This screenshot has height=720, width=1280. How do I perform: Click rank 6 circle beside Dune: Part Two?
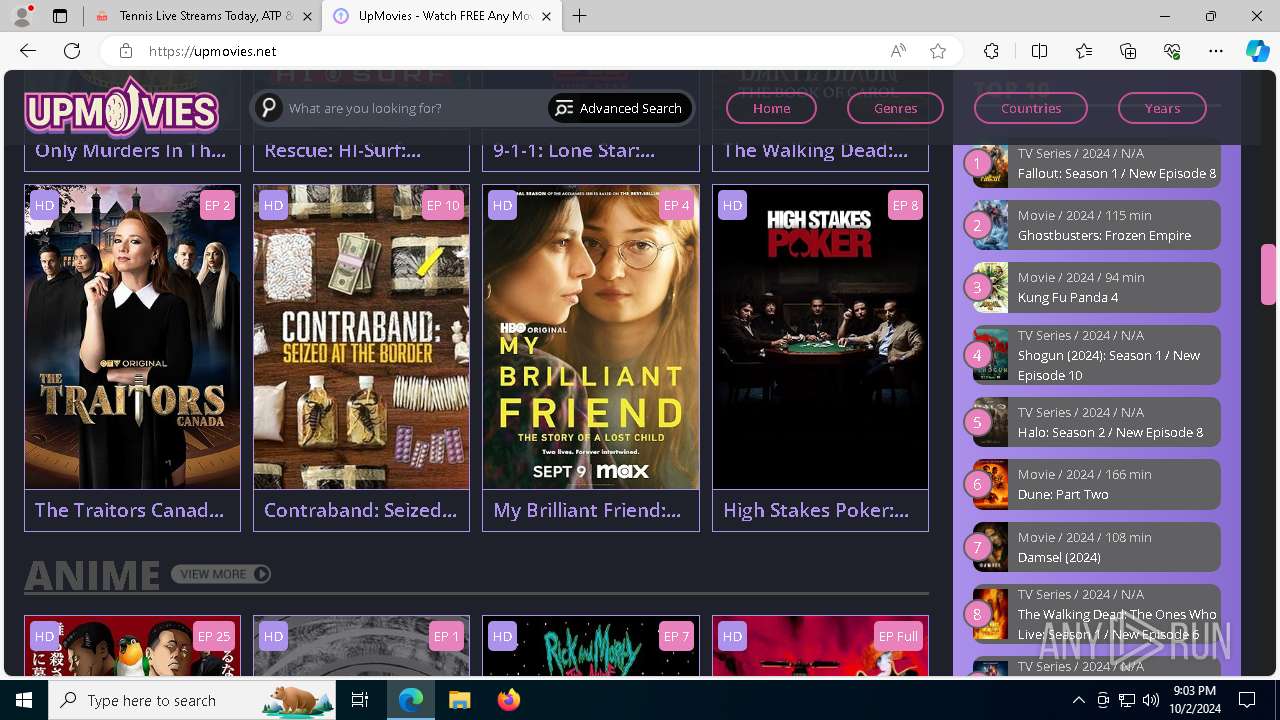[x=977, y=485]
